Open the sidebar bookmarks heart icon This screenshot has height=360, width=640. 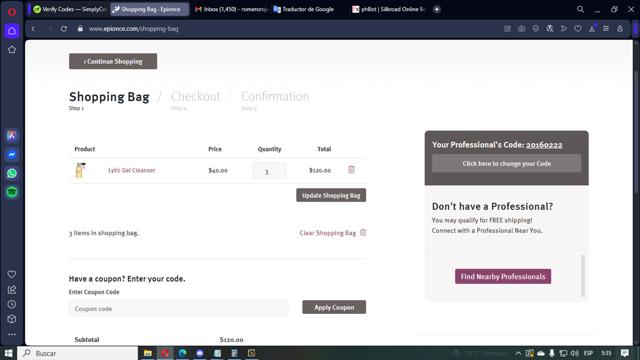12,274
